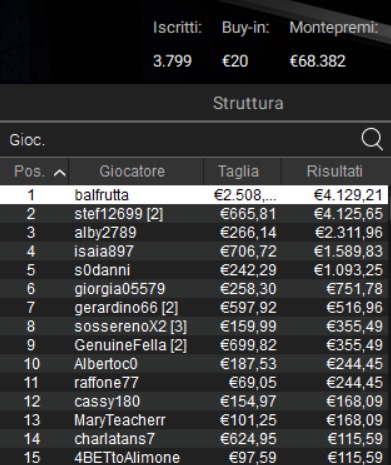The width and height of the screenshot is (391, 465).
Task: Select gerardino66 in seventh place
Action: click(194, 307)
